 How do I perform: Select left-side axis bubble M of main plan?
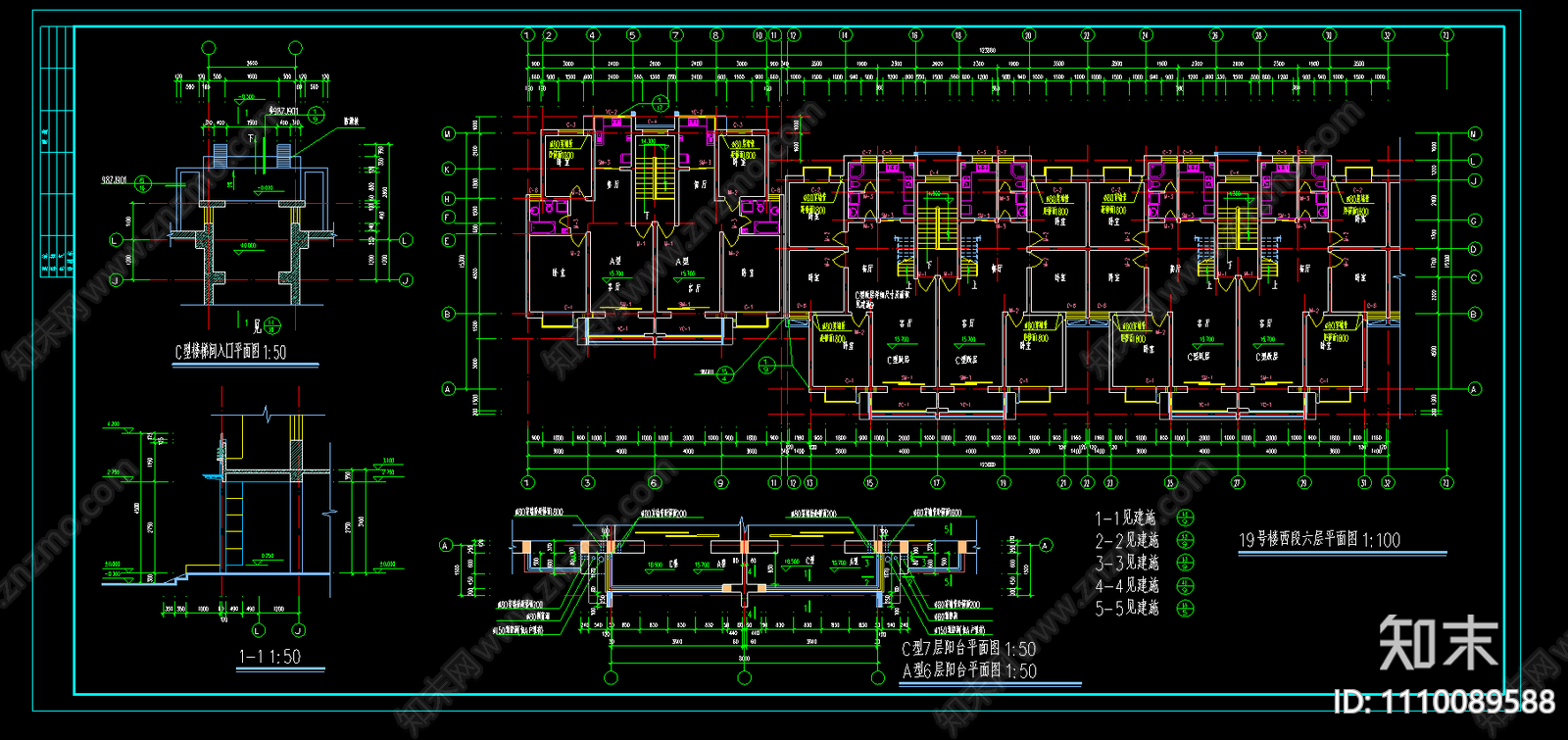(x=449, y=134)
